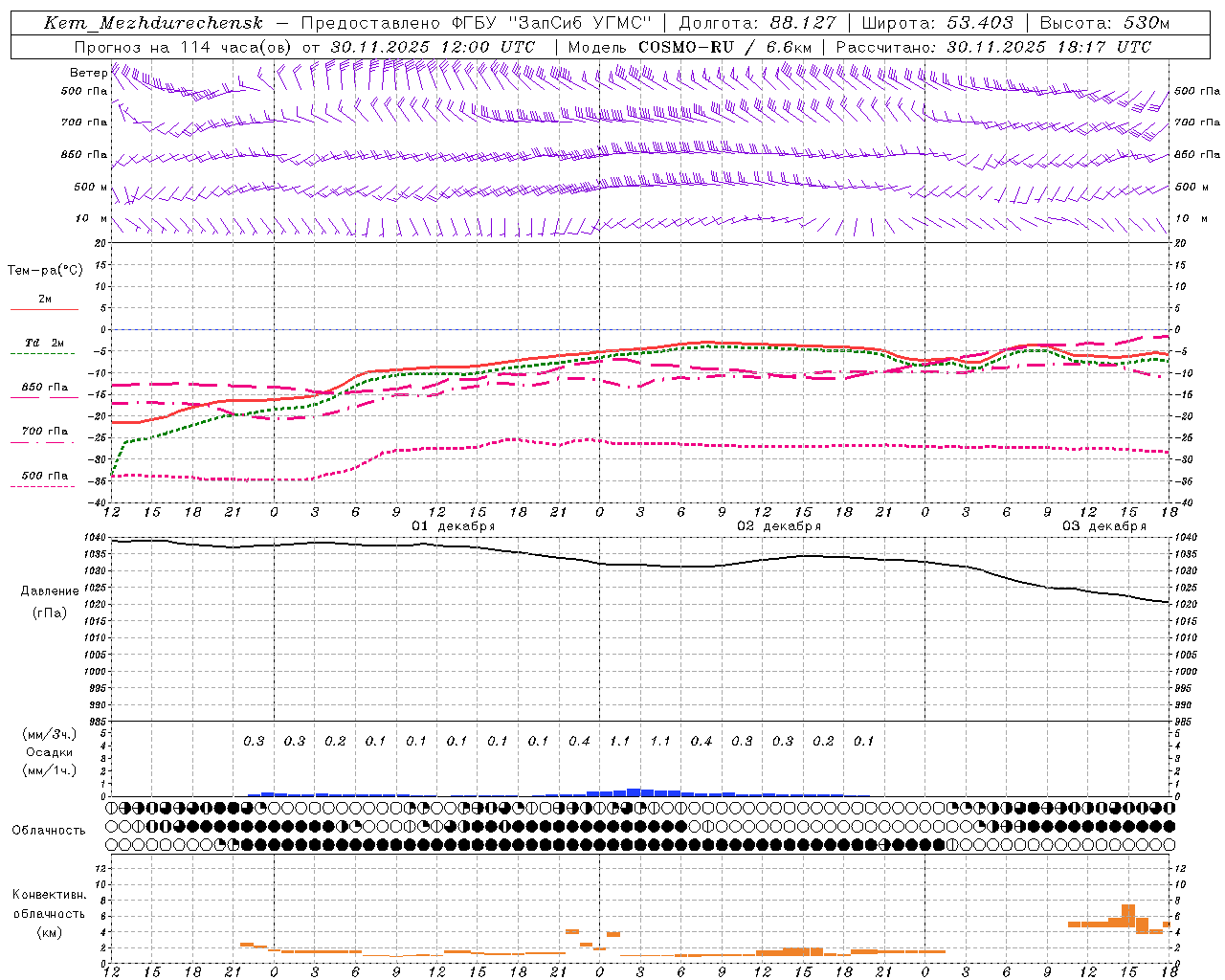The height and width of the screenshot is (980, 1225).
Task: Click the (мм/1ч.) precipitation unit label
Action: [x=50, y=770]
